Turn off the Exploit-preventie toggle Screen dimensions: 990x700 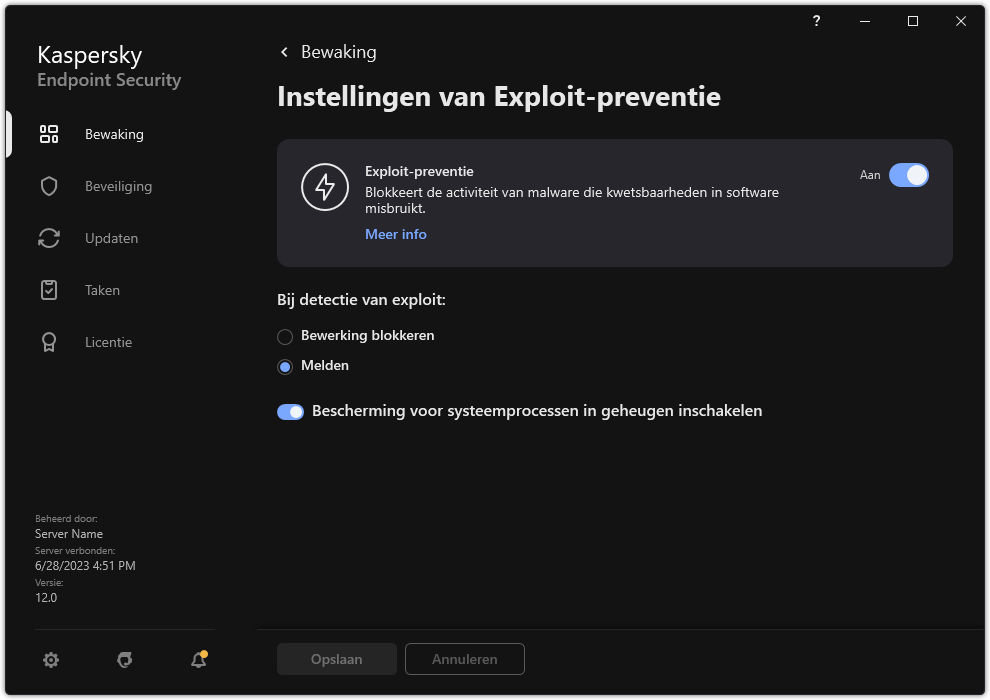coord(909,175)
